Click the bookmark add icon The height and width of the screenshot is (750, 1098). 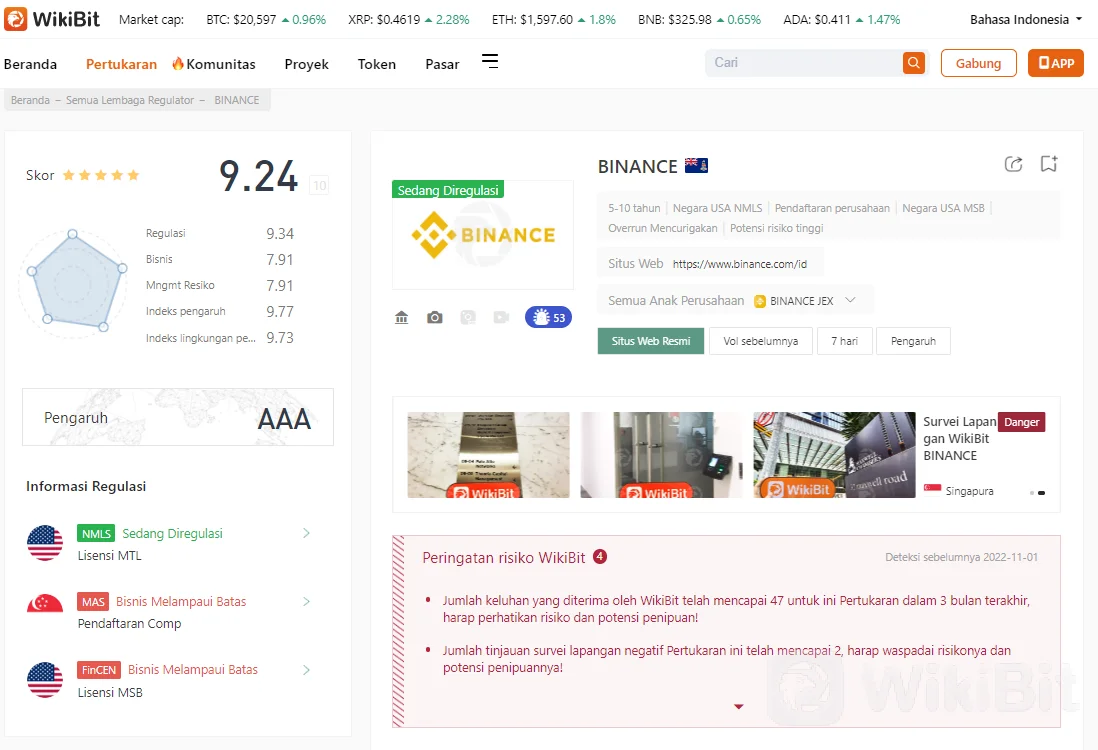click(1048, 164)
